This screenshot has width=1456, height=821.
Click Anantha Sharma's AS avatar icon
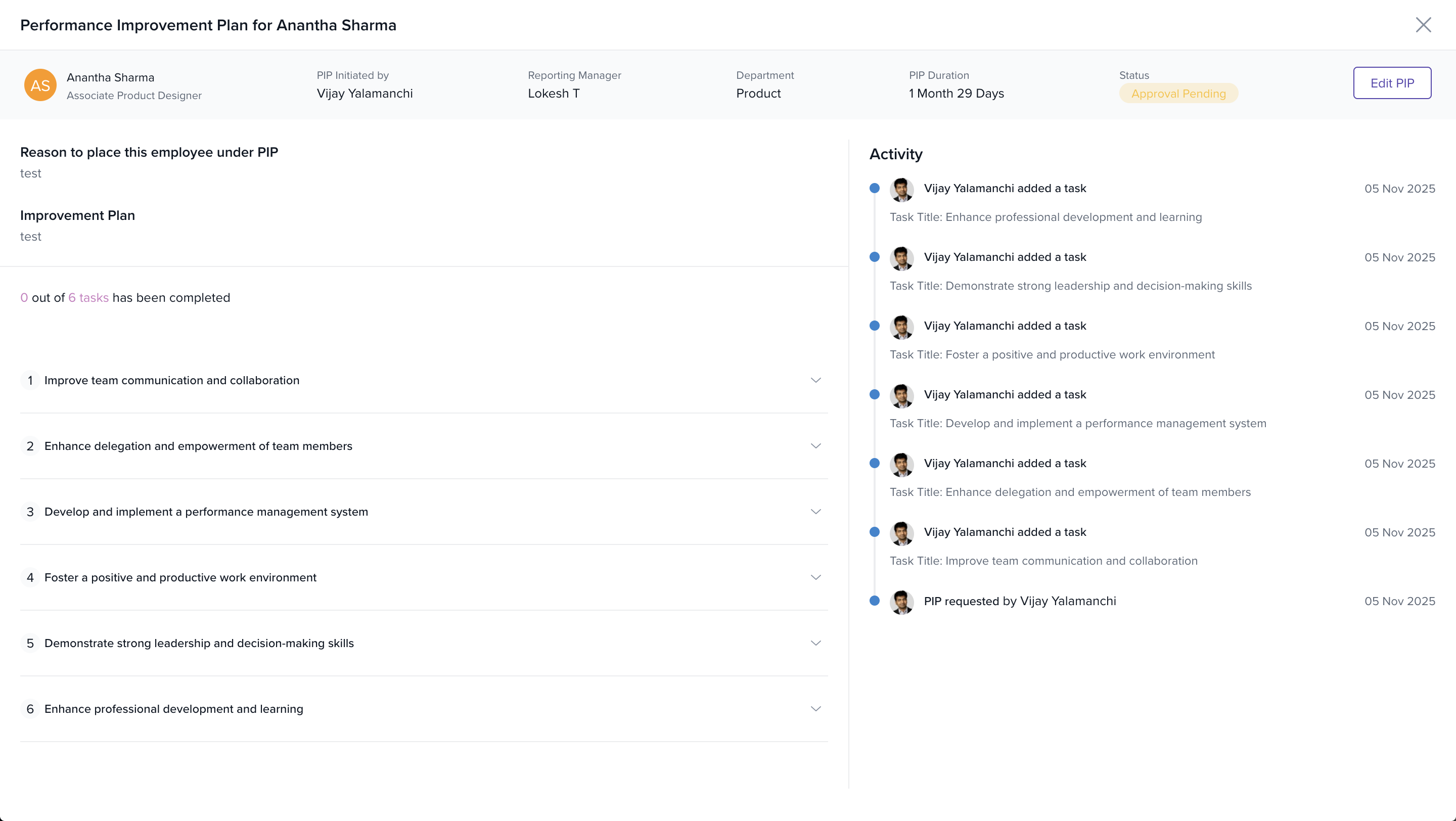(40, 85)
